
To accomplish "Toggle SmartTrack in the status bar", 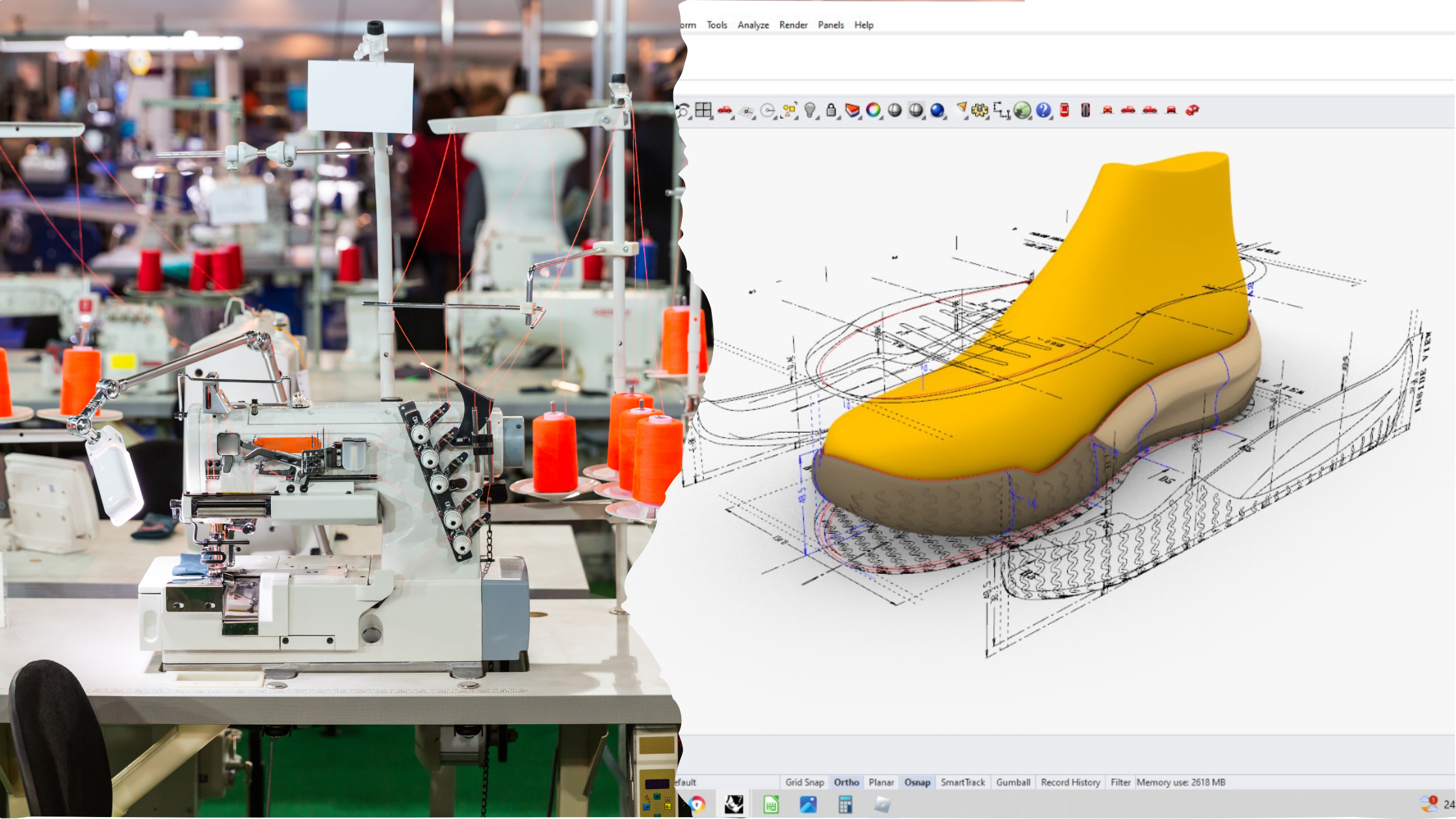I will coord(963,782).
